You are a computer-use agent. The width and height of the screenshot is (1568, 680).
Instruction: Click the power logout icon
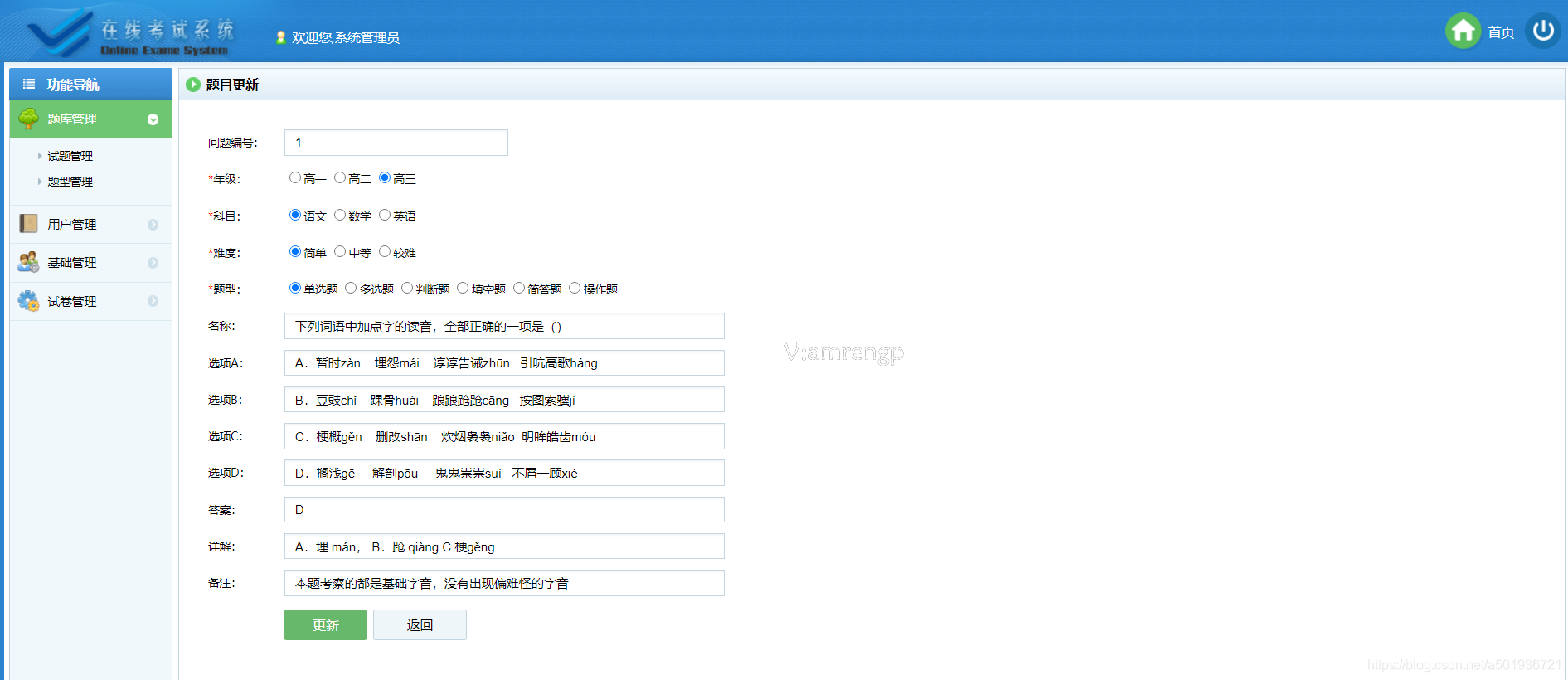(1543, 32)
